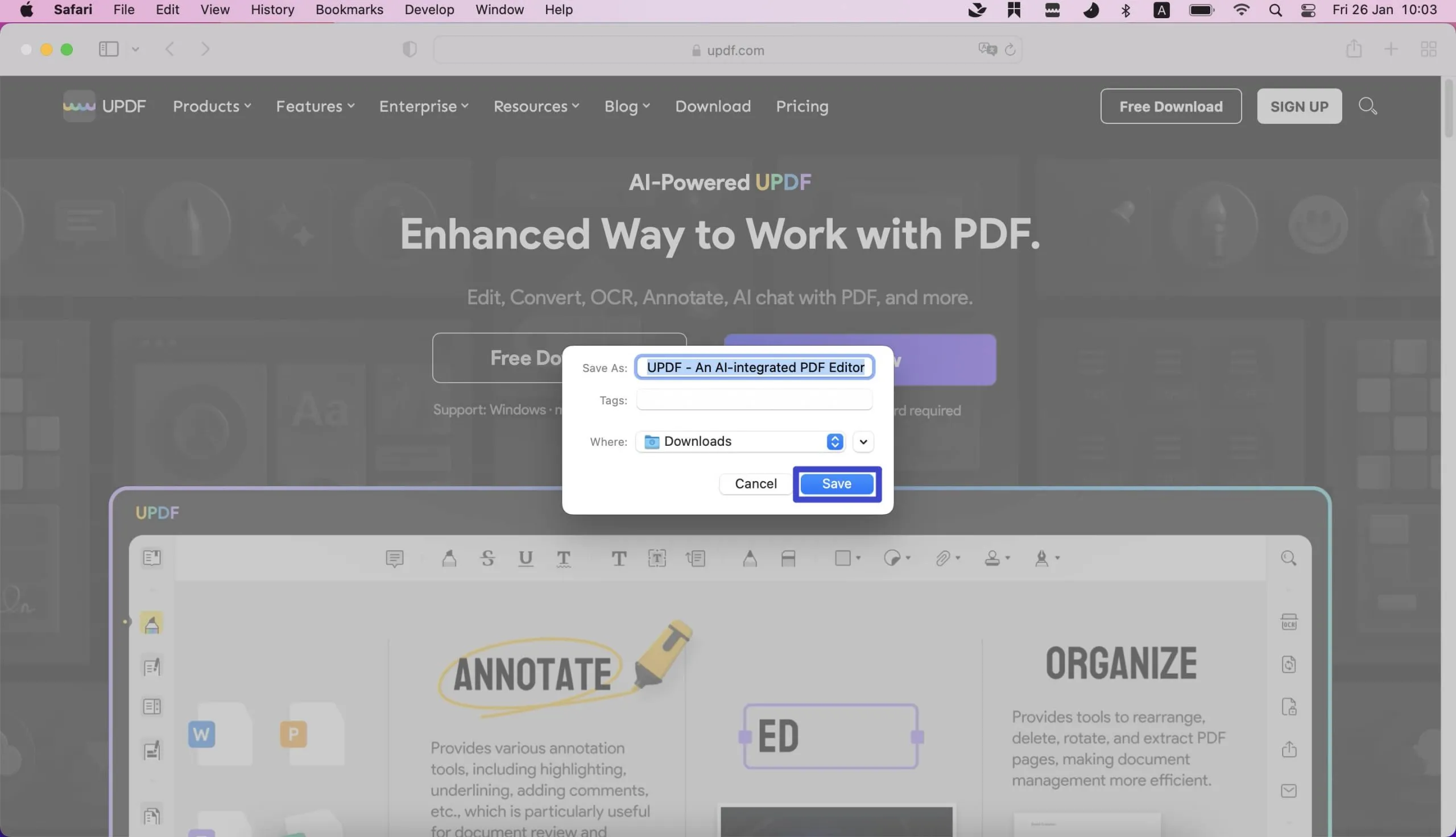The image size is (1456, 837).
Task: Select the signature tool icon
Action: tap(1039, 558)
